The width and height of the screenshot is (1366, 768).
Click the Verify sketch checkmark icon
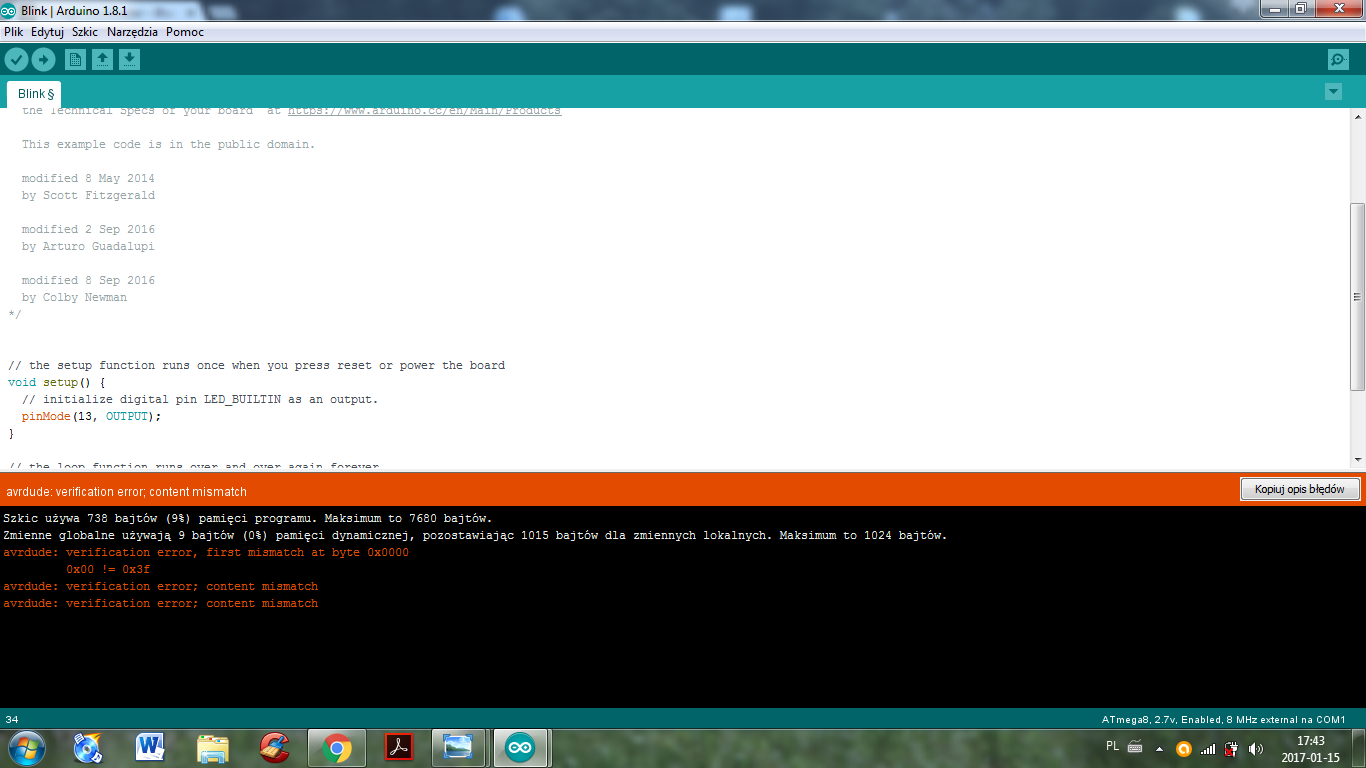tap(16, 60)
